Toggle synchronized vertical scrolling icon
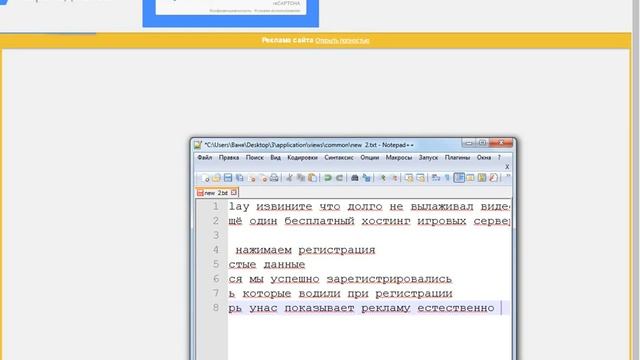The height and width of the screenshot is (360, 640). pyautogui.click(x=409, y=178)
